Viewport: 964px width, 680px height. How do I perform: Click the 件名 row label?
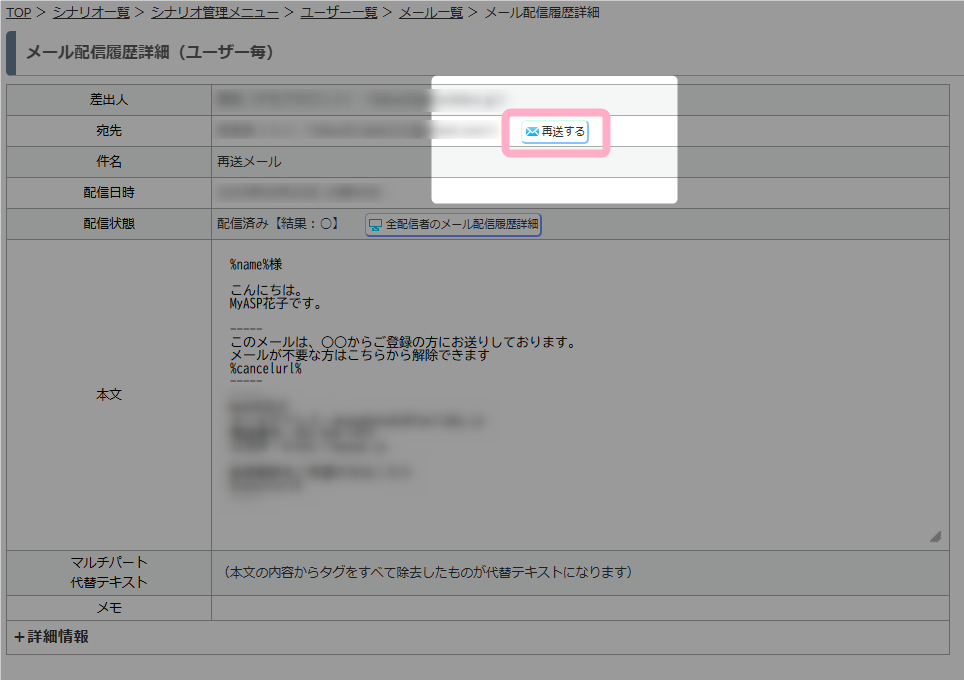pyautogui.click(x=109, y=162)
